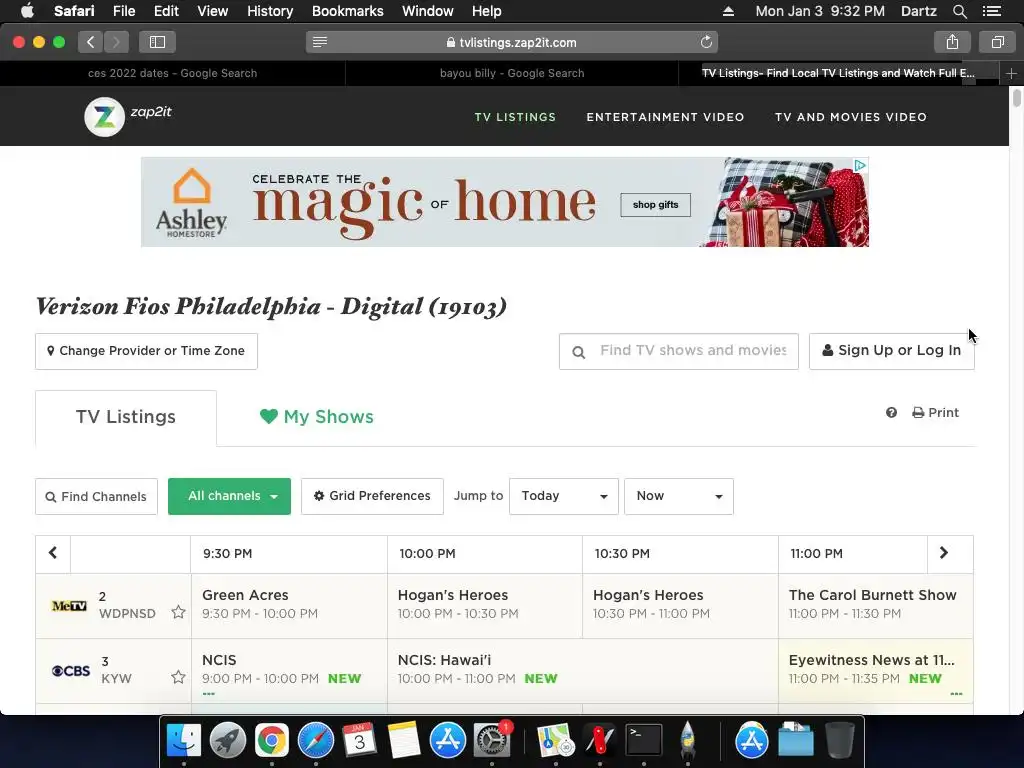This screenshot has width=1024, height=768.
Task: Open the help question mark icon
Action: pyautogui.click(x=891, y=413)
